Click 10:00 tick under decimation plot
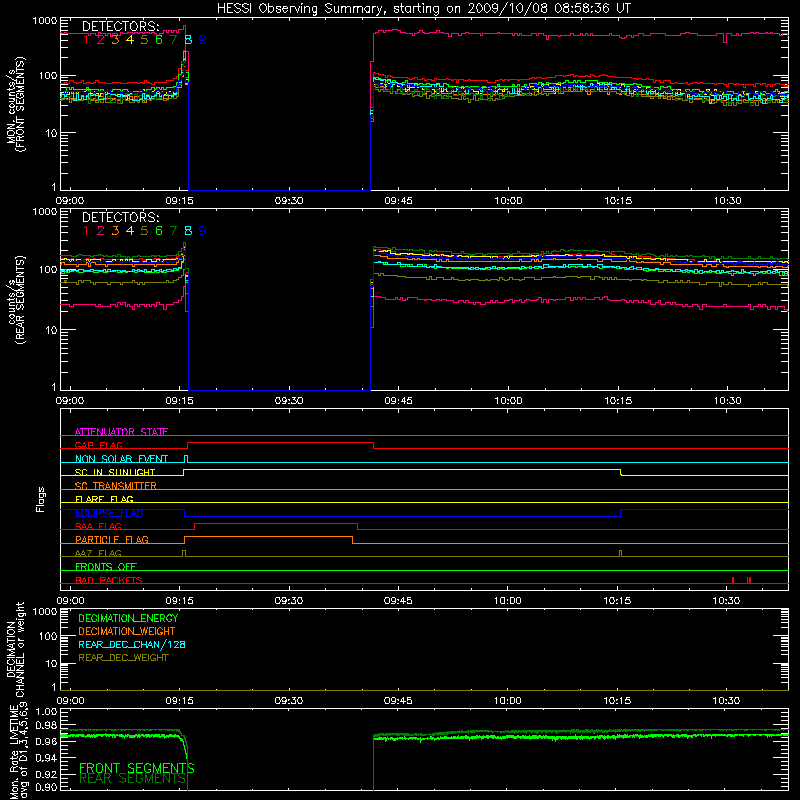800x800 pixels. point(508,701)
